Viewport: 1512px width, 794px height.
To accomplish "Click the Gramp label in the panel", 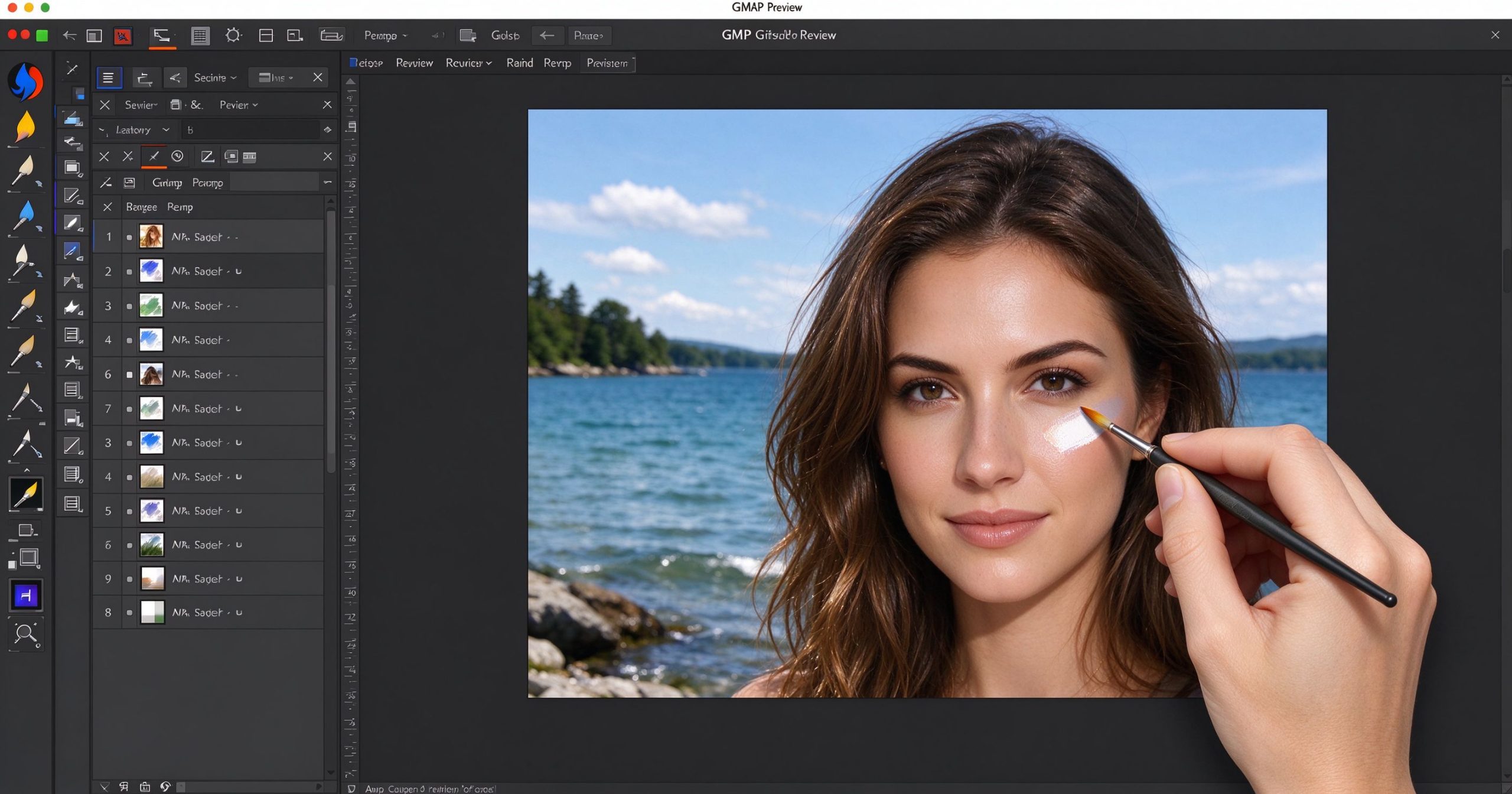I will (x=167, y=183).
